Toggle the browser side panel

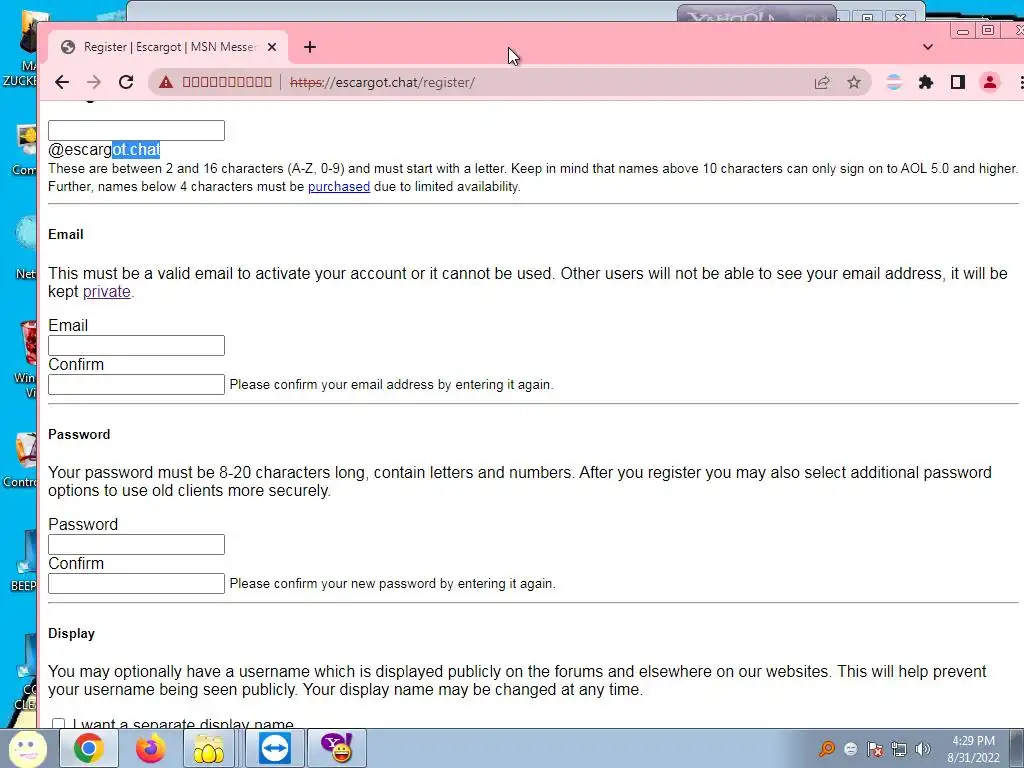tap(957, 82)
